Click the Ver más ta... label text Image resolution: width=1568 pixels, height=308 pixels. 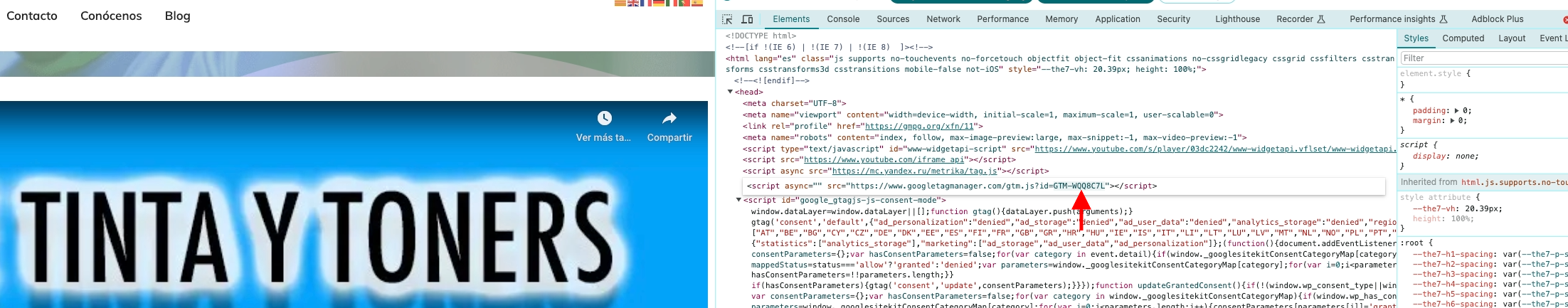[603, 138]
